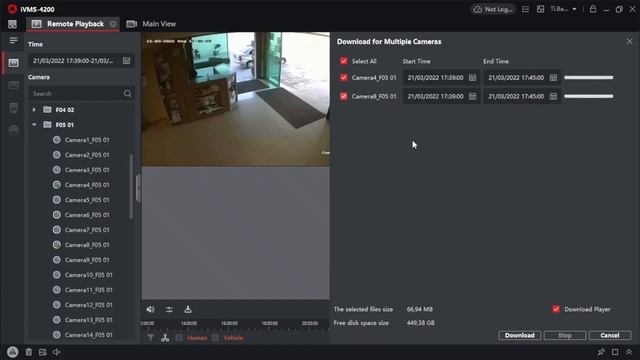The image size is (640, 360).
Task: Open the playback settings sliders icon
Action: pyautogui.click(x=169, y=309)
